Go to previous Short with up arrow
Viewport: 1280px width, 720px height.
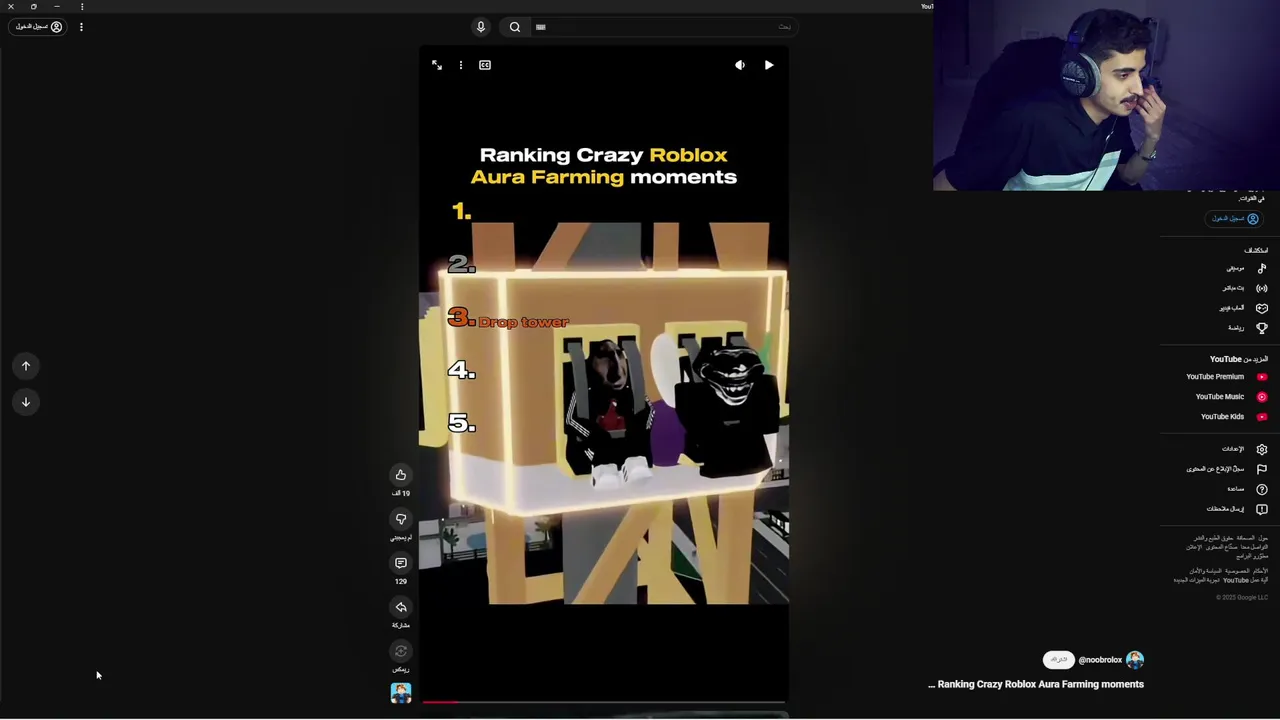[26, 366]
